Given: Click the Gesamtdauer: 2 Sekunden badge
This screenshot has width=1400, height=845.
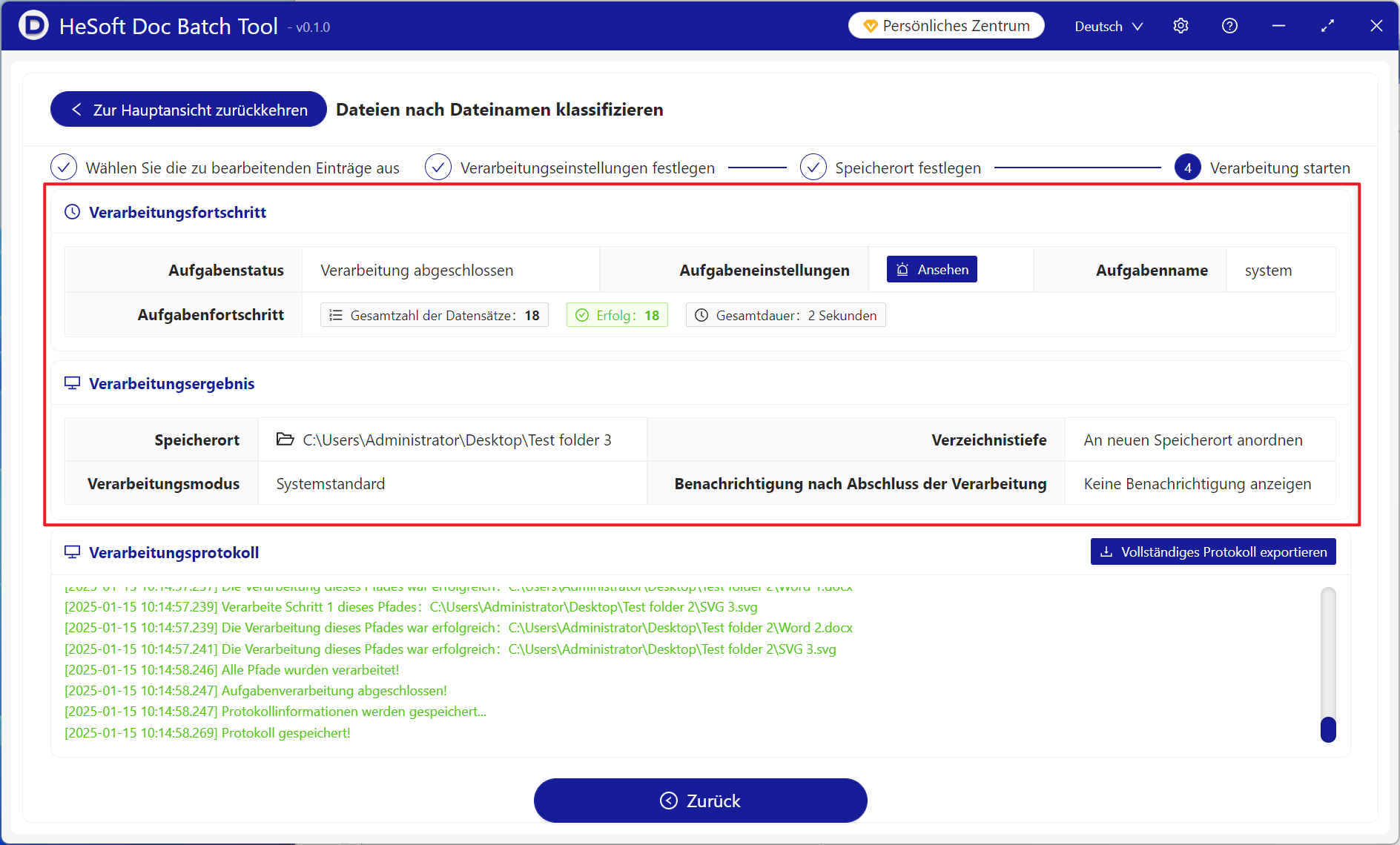Looking at the screenshot, I should 786,315.
